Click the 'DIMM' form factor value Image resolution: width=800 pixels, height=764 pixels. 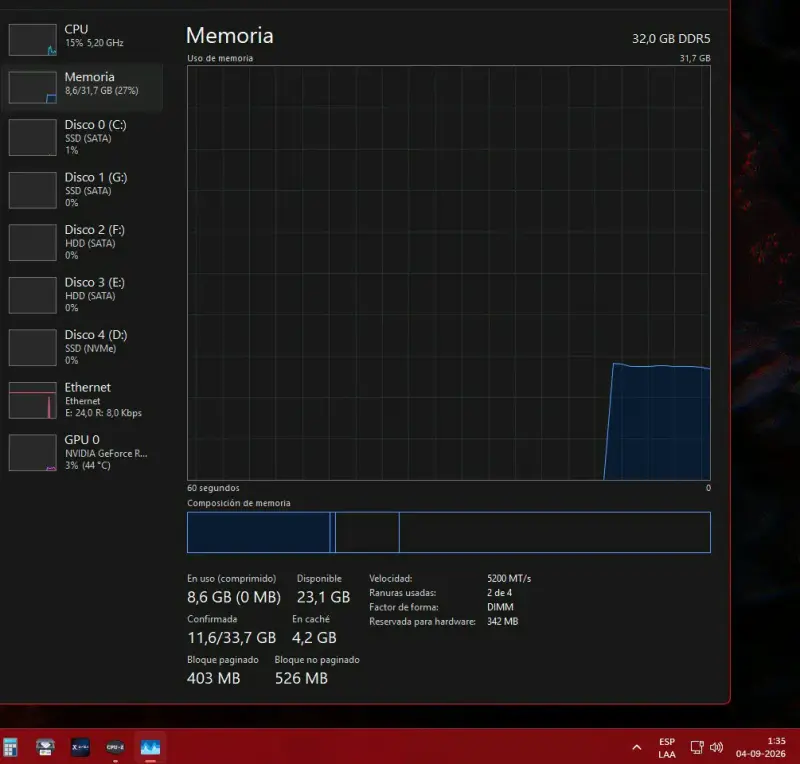click(x=500, y=607)
